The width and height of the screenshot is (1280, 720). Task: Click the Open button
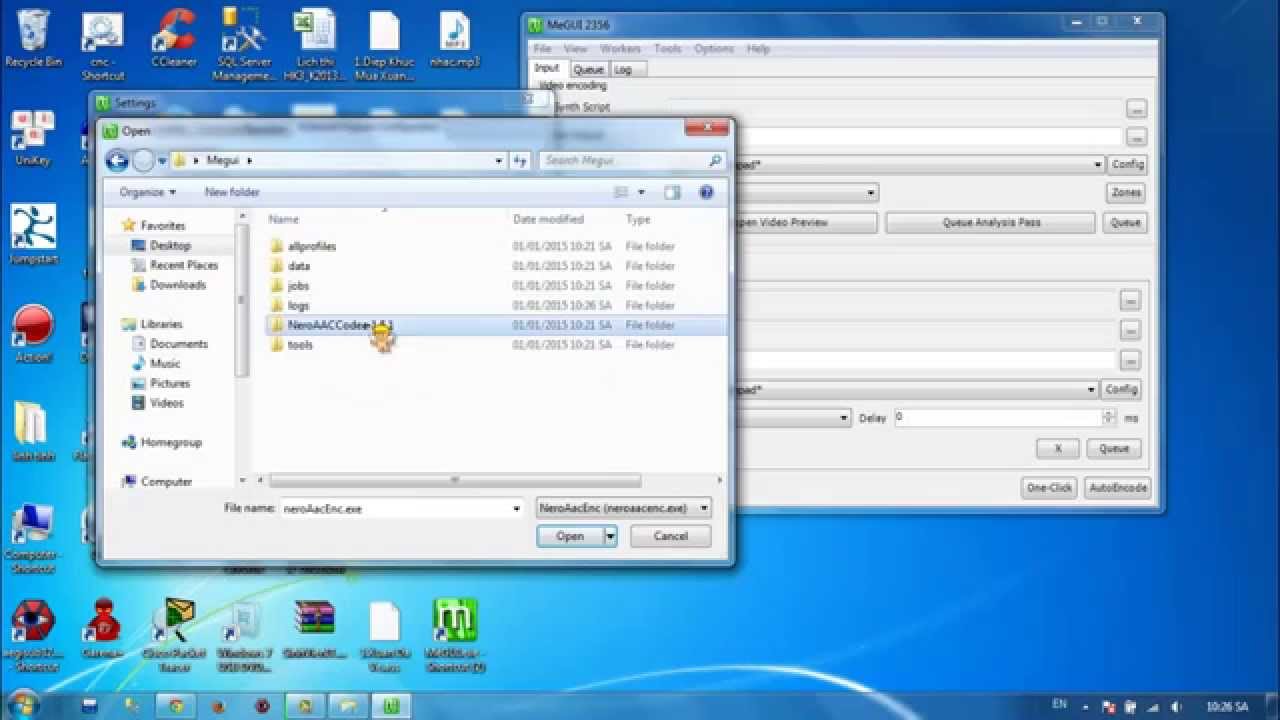click(x=570, y=536)
